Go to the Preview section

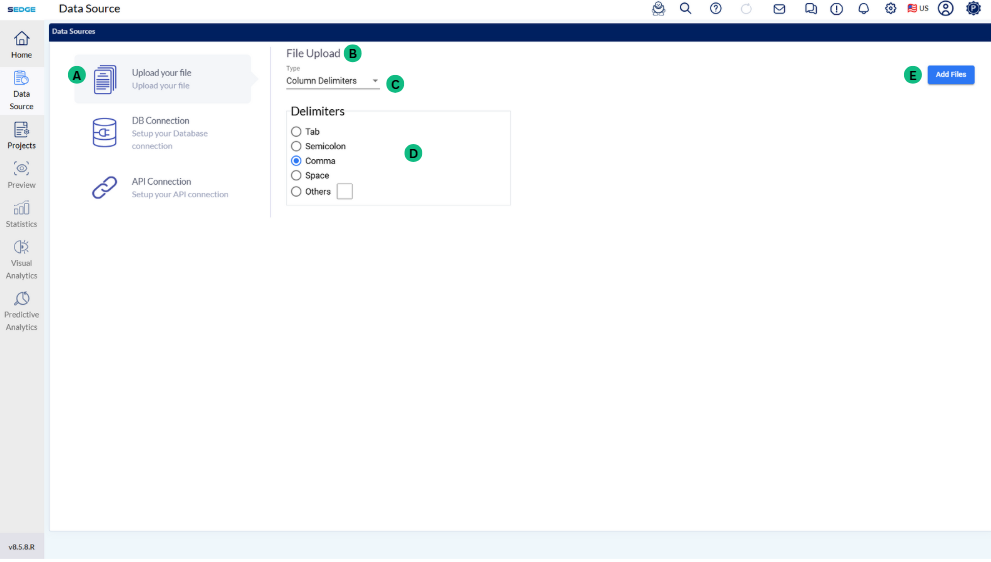(x=21, y=175)
